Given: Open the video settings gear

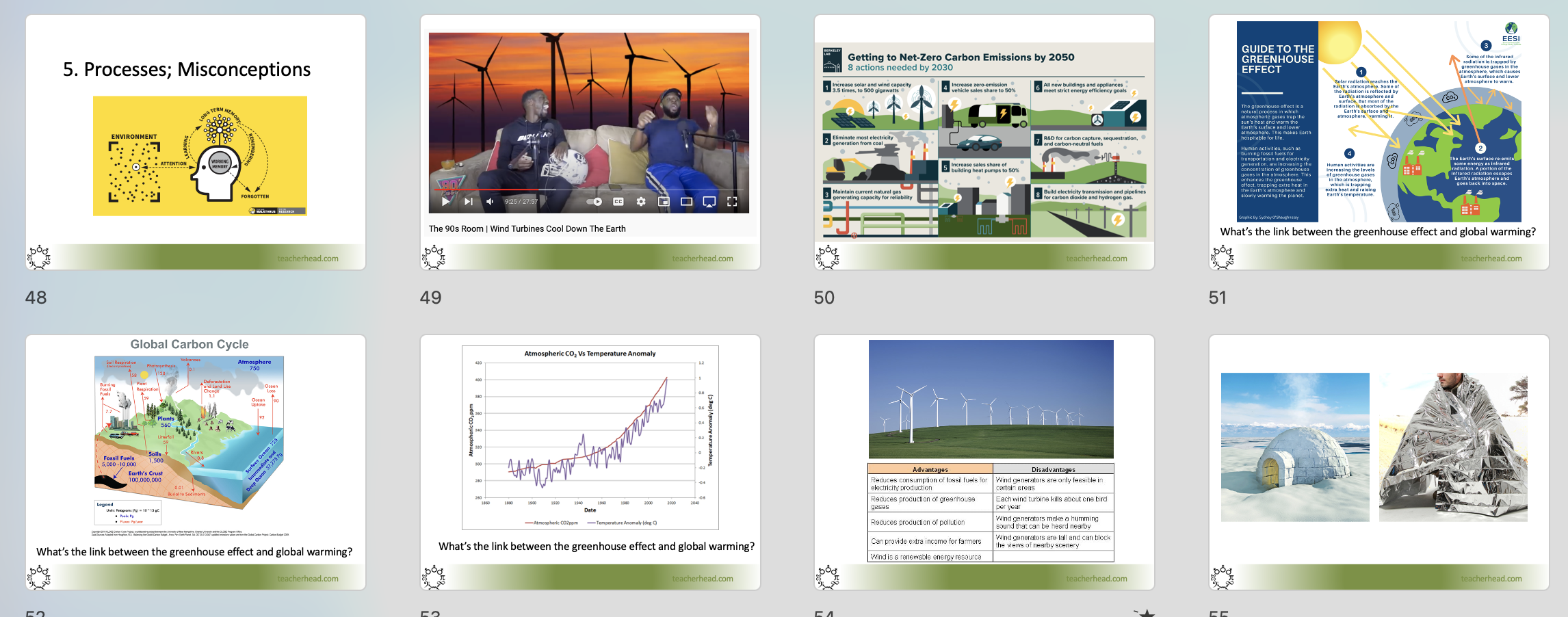Looking at the screenshot, I should point(641,202).
